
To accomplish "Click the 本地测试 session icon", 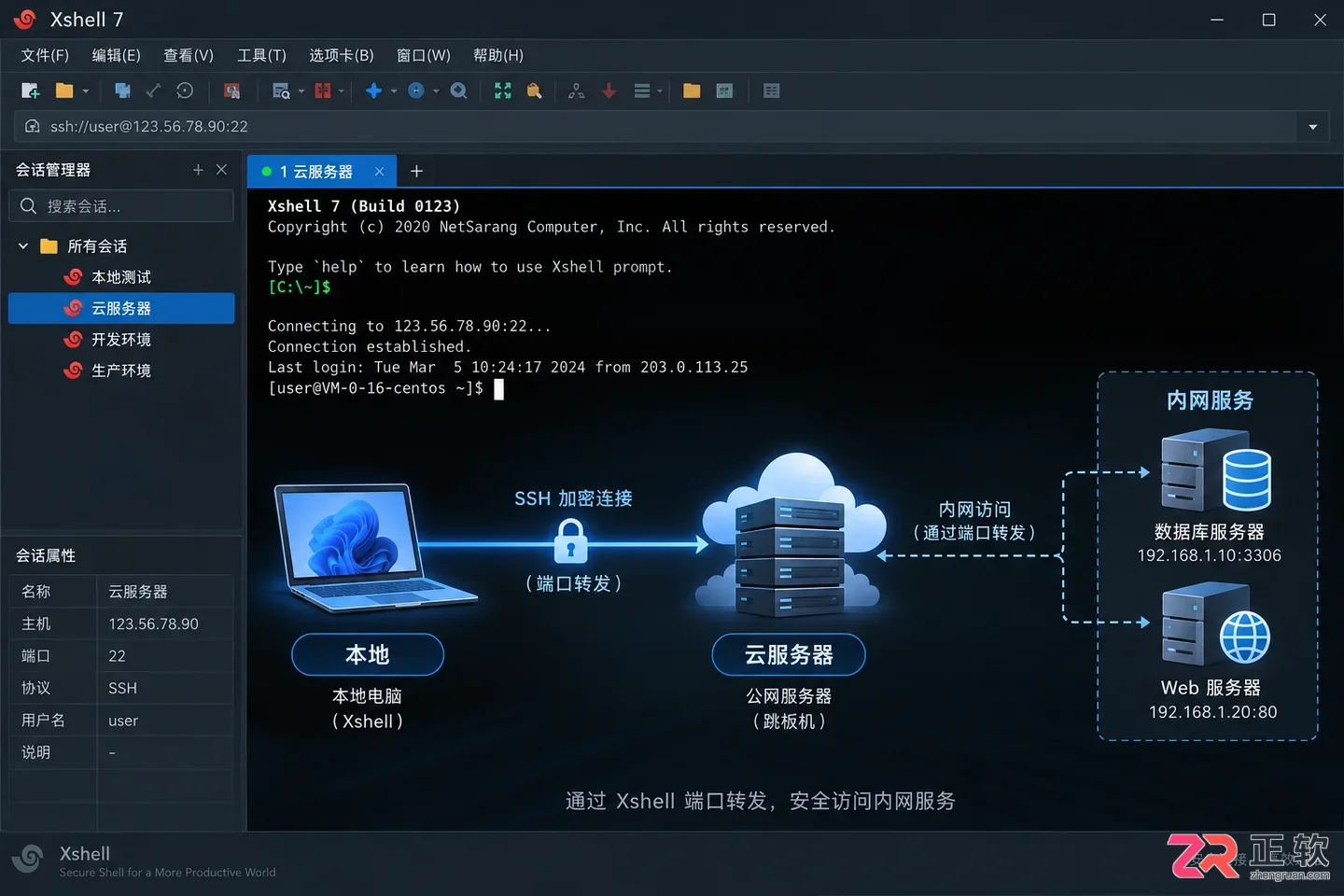I will click(73, 277).
